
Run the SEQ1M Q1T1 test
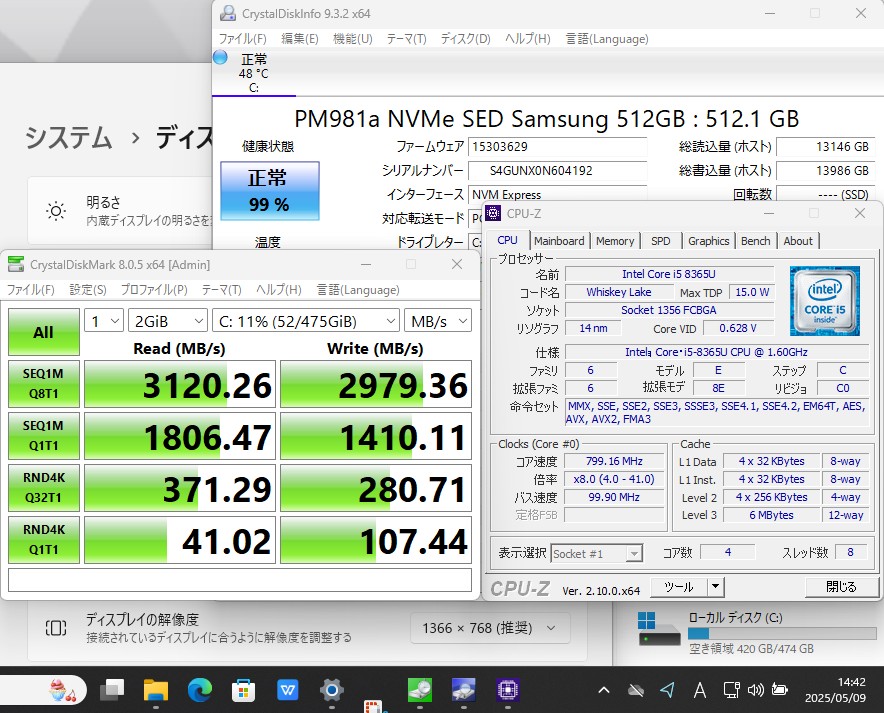tap(43, 436)
